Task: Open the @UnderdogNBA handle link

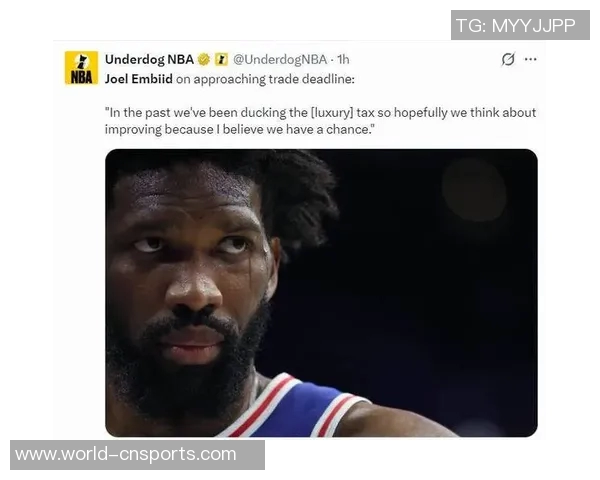Action: (280, 59)
